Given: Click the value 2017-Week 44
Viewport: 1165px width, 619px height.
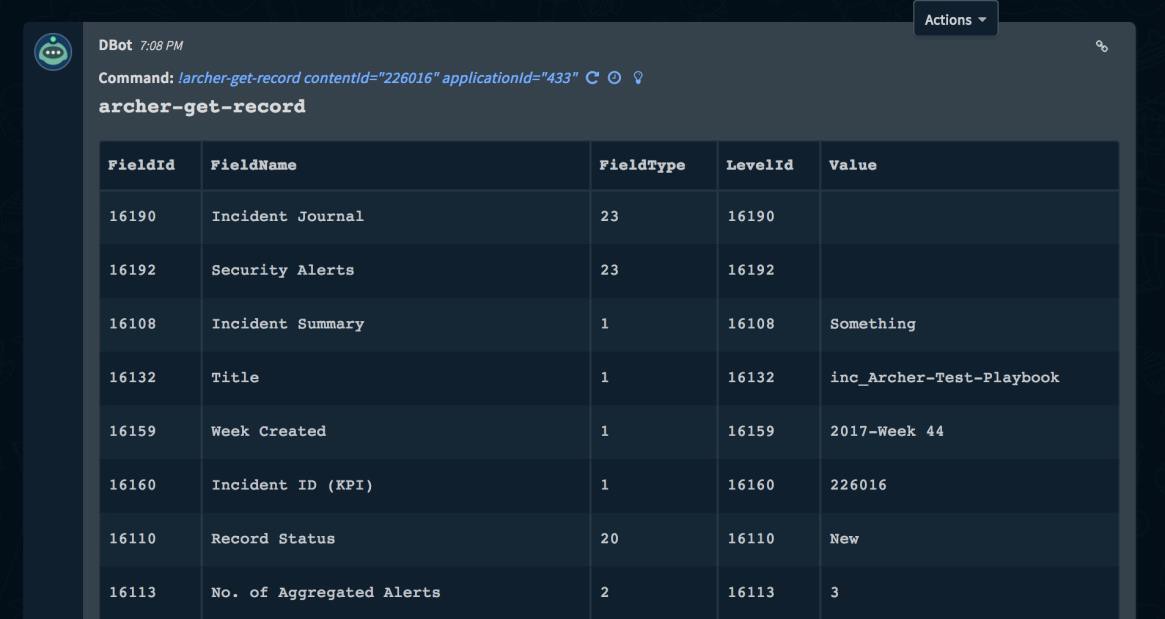Looking at the screenshot, I should click(886, 431).
